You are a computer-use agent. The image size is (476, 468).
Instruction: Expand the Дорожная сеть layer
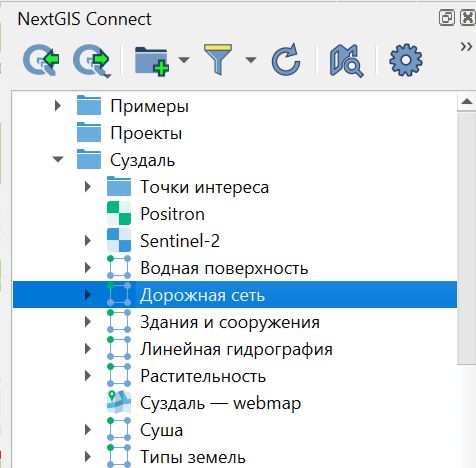(x=88, y=294)
